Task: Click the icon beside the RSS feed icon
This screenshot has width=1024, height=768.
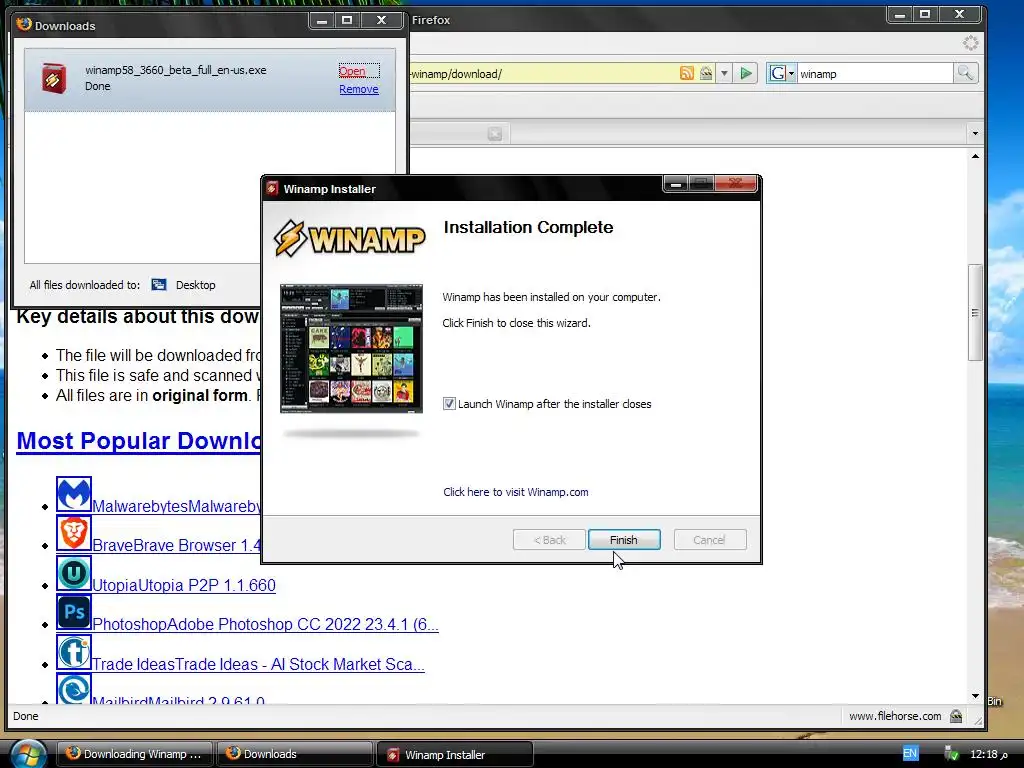Action: click(706, 73)
